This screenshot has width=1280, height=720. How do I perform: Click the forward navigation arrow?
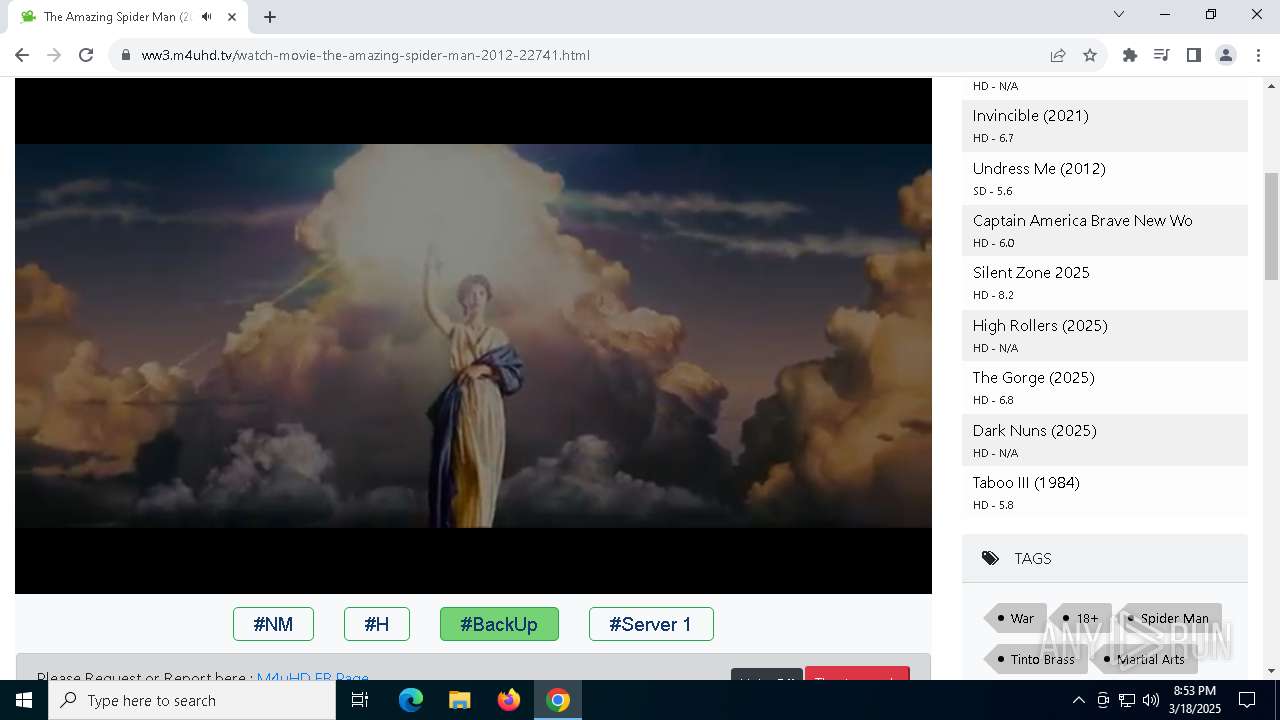(x=54, y=55)
